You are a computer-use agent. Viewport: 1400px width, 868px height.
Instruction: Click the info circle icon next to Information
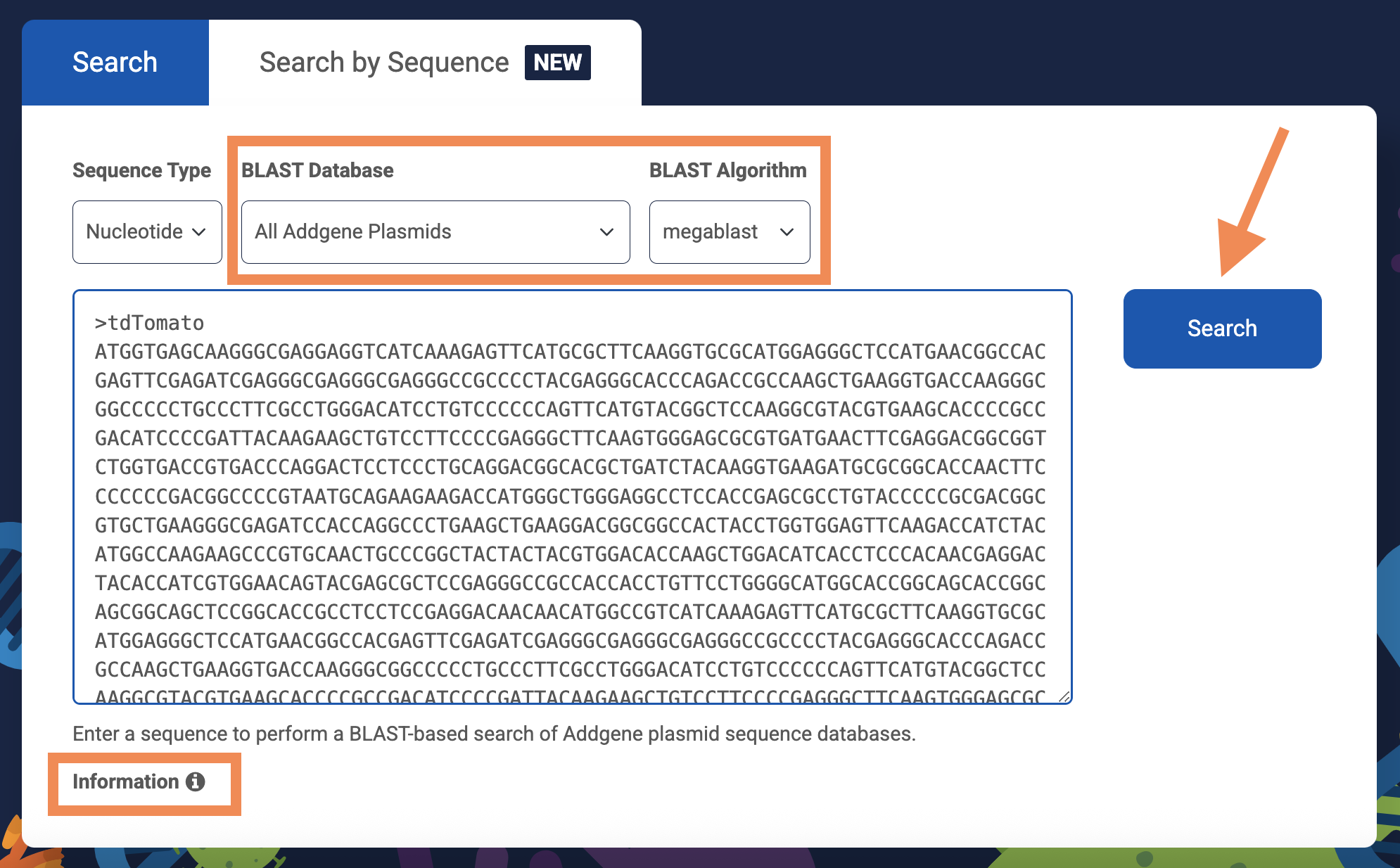pyautogui.click(x=195, y=781)
